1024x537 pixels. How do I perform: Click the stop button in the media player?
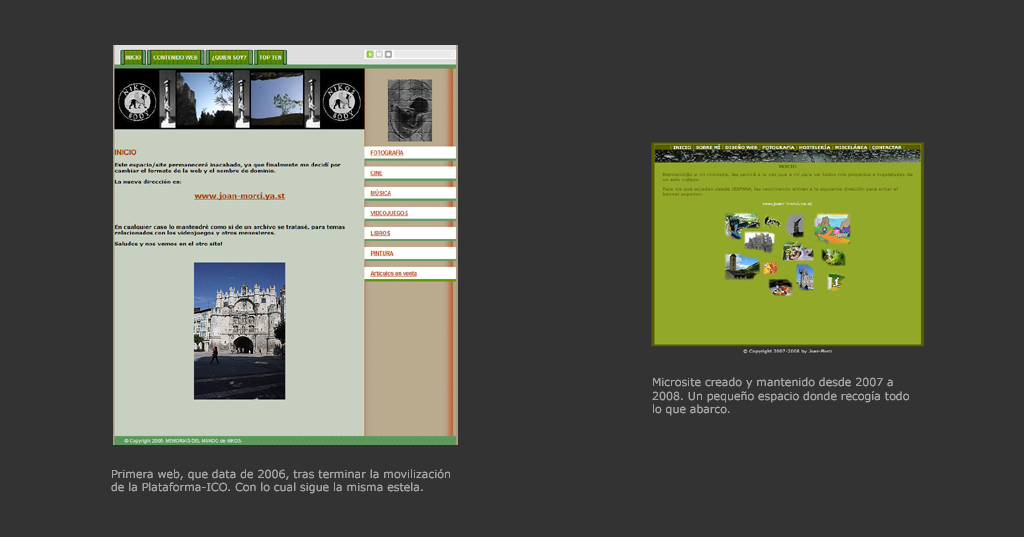click(x=389, y=55)
